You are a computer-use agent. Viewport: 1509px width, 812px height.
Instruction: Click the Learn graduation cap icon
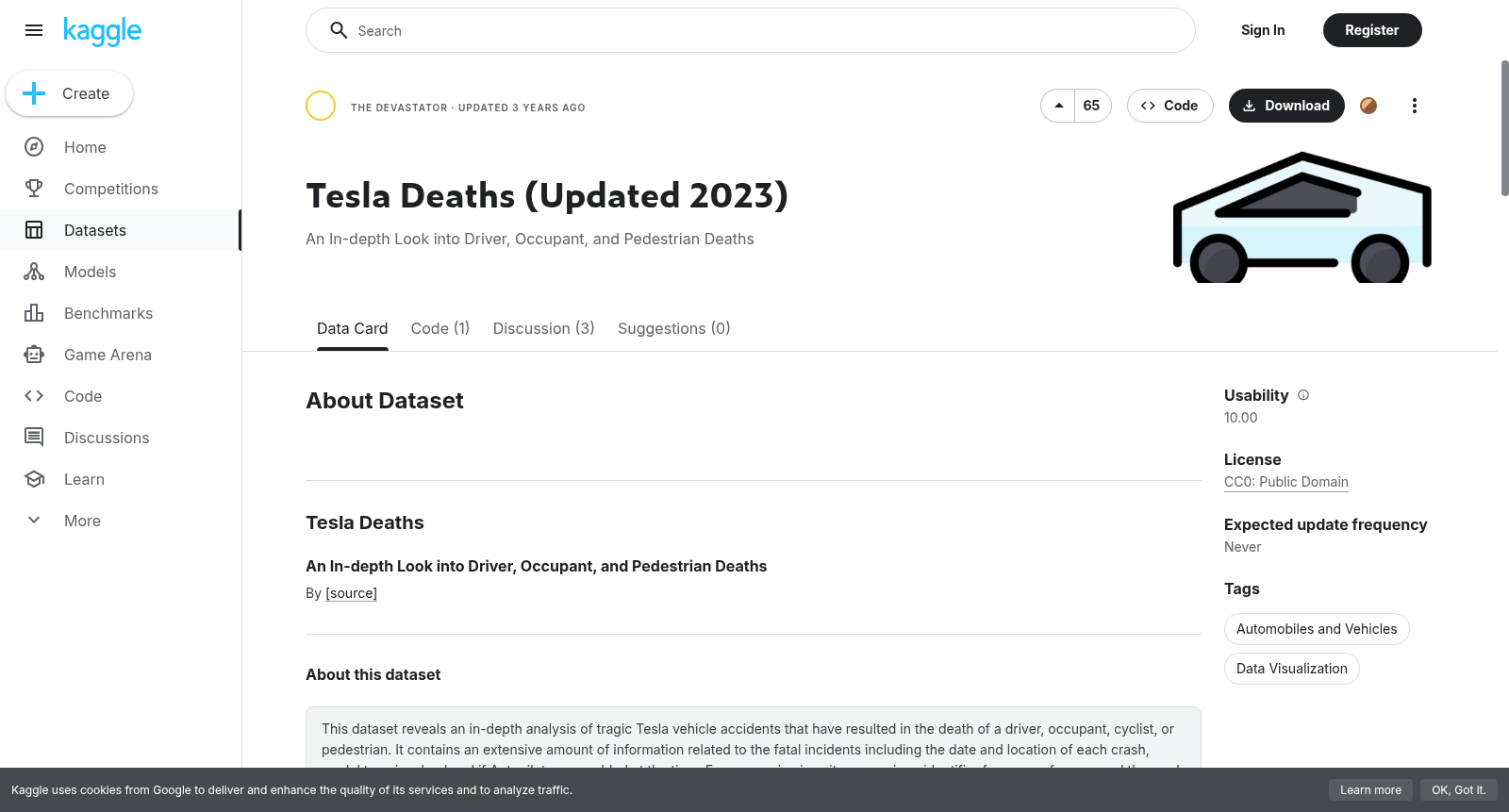point(34,479)
